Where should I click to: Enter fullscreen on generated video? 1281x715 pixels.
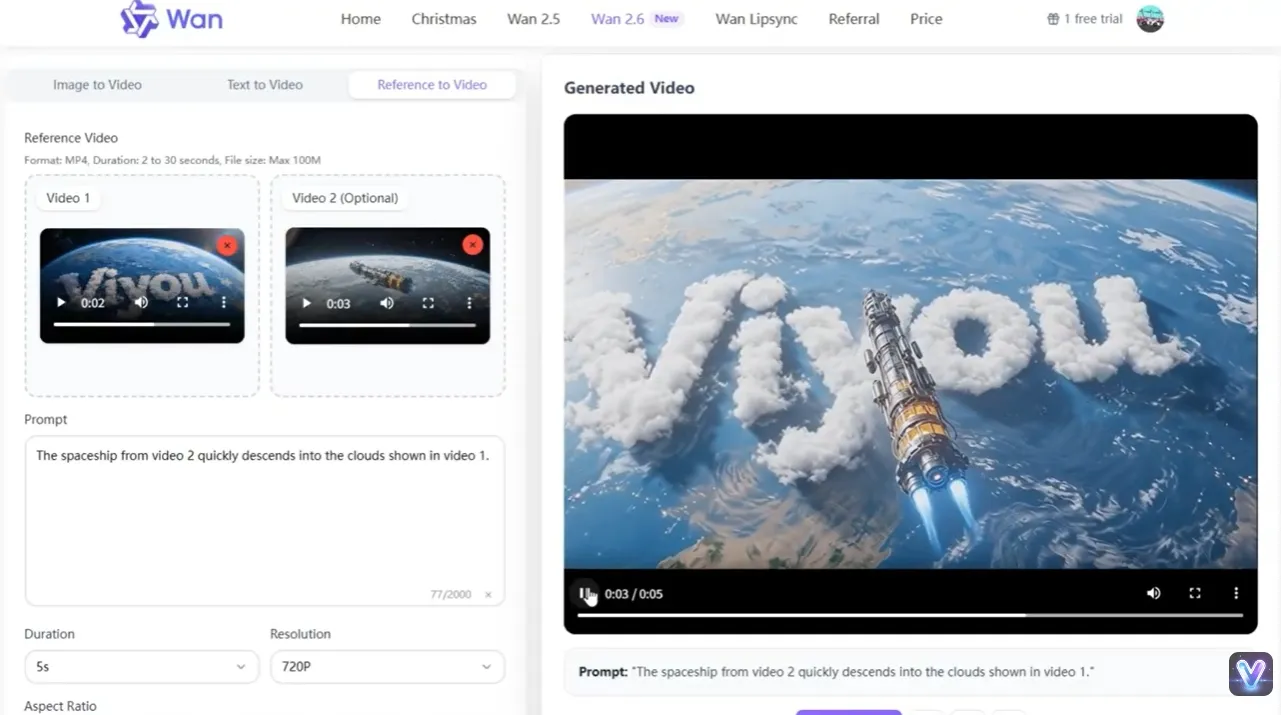(x=1194, y=593)
